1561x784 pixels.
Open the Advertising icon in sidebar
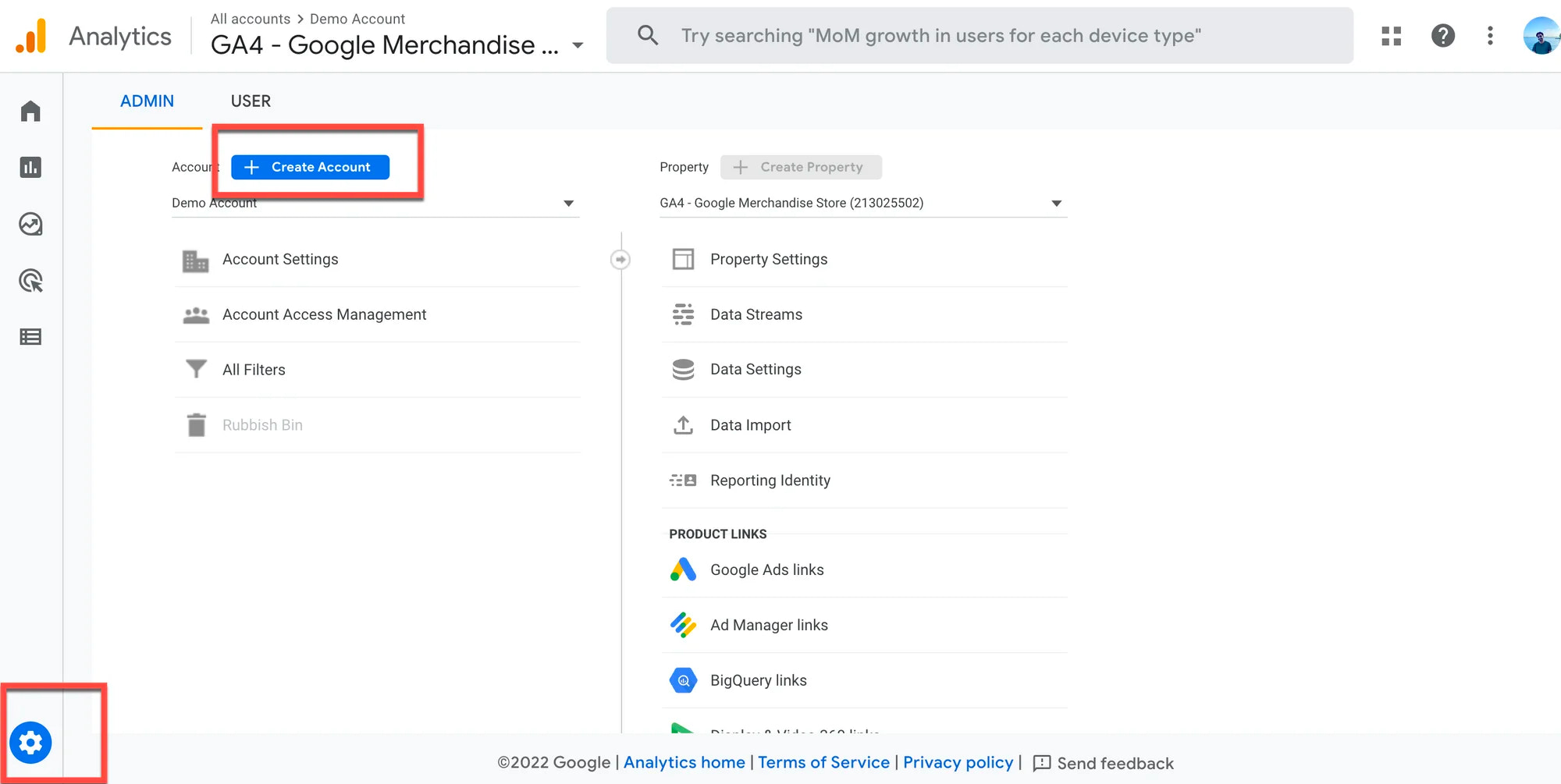pos(30,281)
